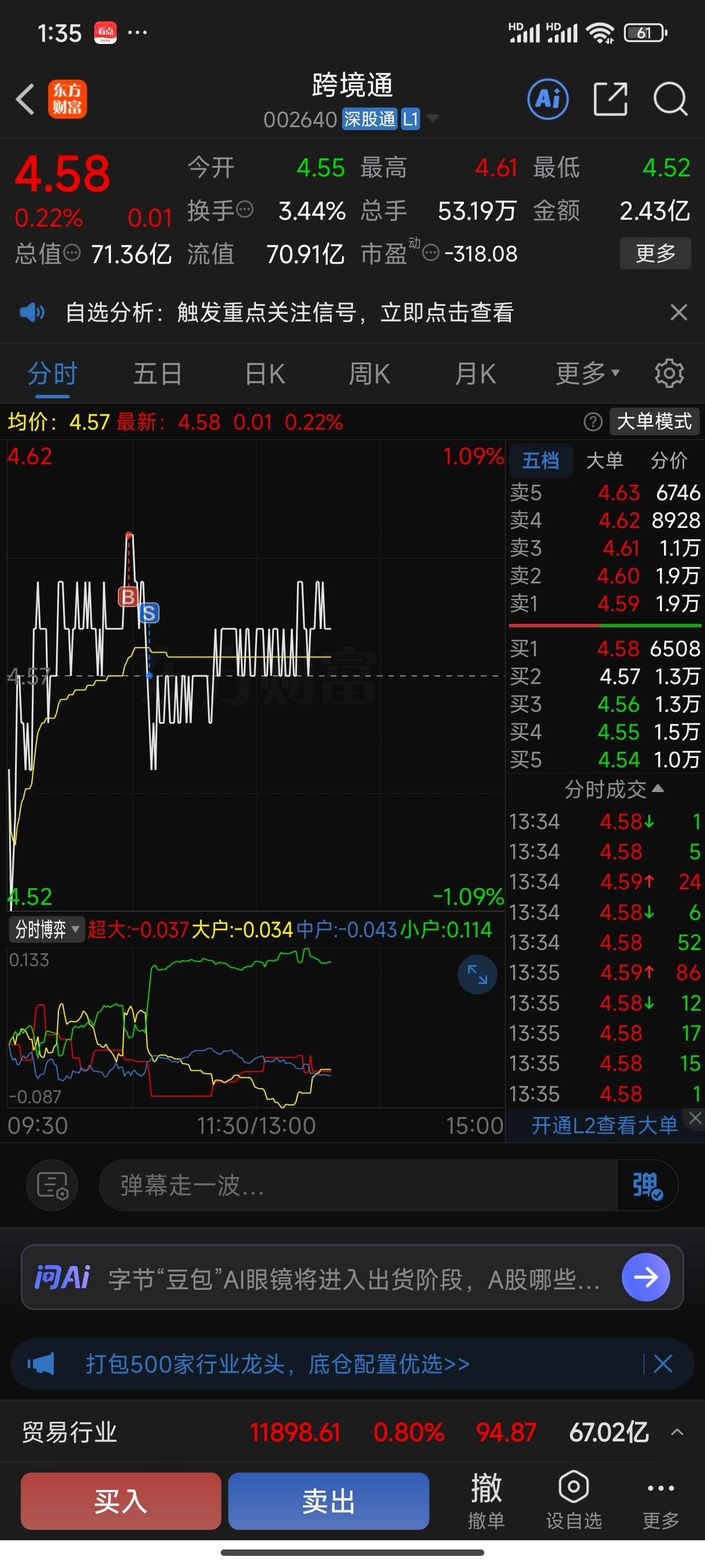
Task: Open the 开通L2查看大单 link
Action: 604,1126
